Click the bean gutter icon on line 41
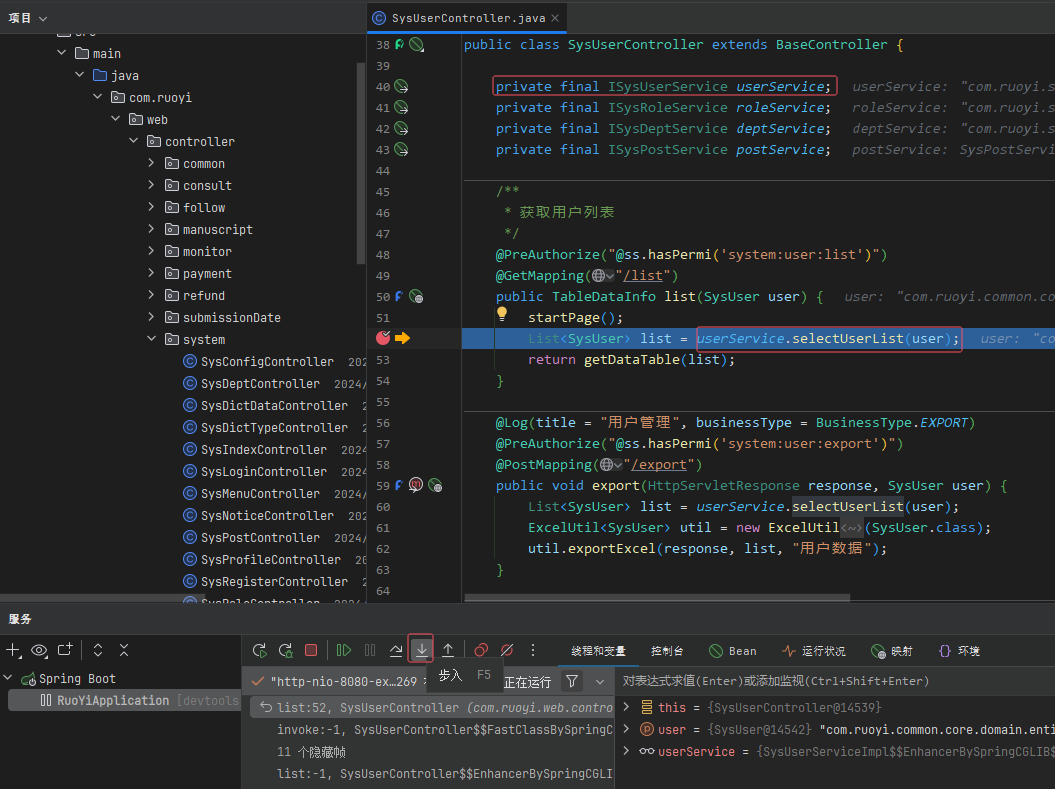Screen dimensions: 1055x789 point(401,108)
